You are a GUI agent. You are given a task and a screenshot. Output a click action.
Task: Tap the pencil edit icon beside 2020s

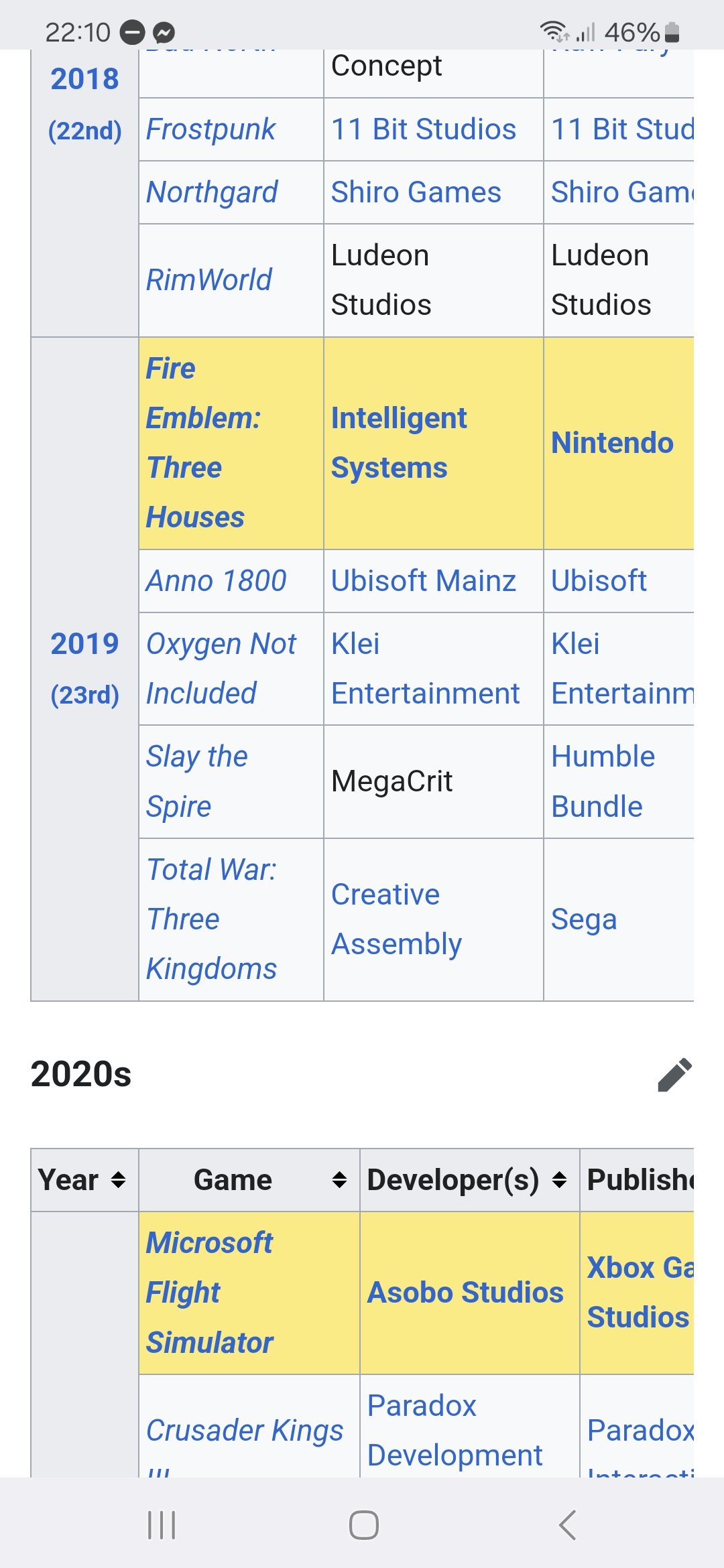[x=674, y=1075]
